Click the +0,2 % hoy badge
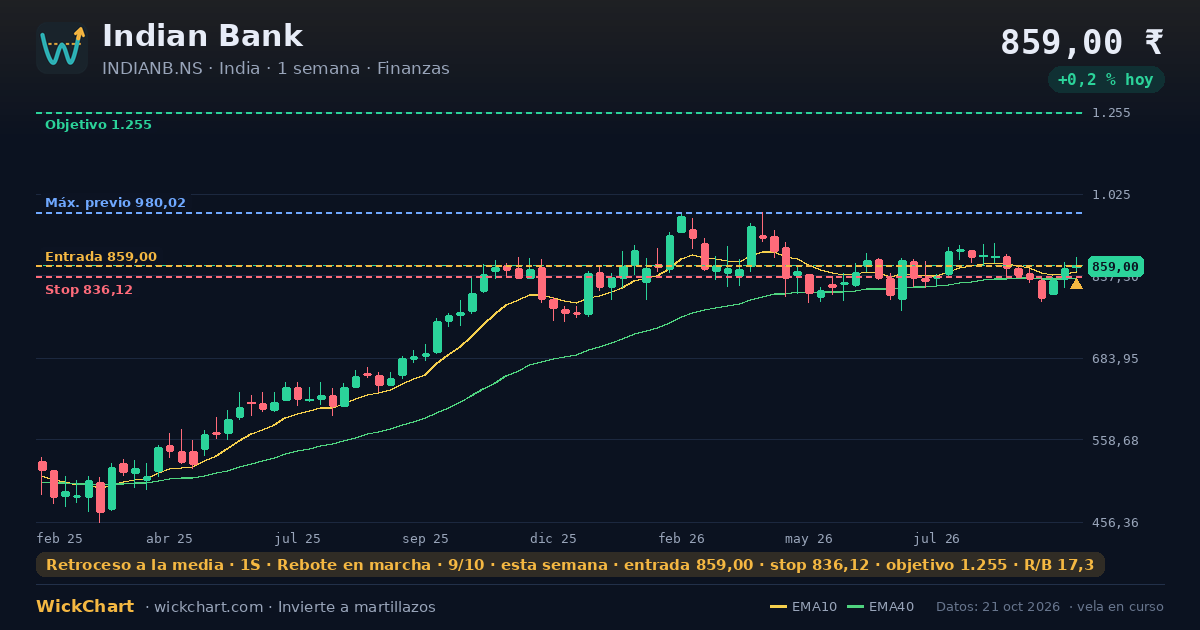This screenshot has height=630, width=1200. [1105, 80]
